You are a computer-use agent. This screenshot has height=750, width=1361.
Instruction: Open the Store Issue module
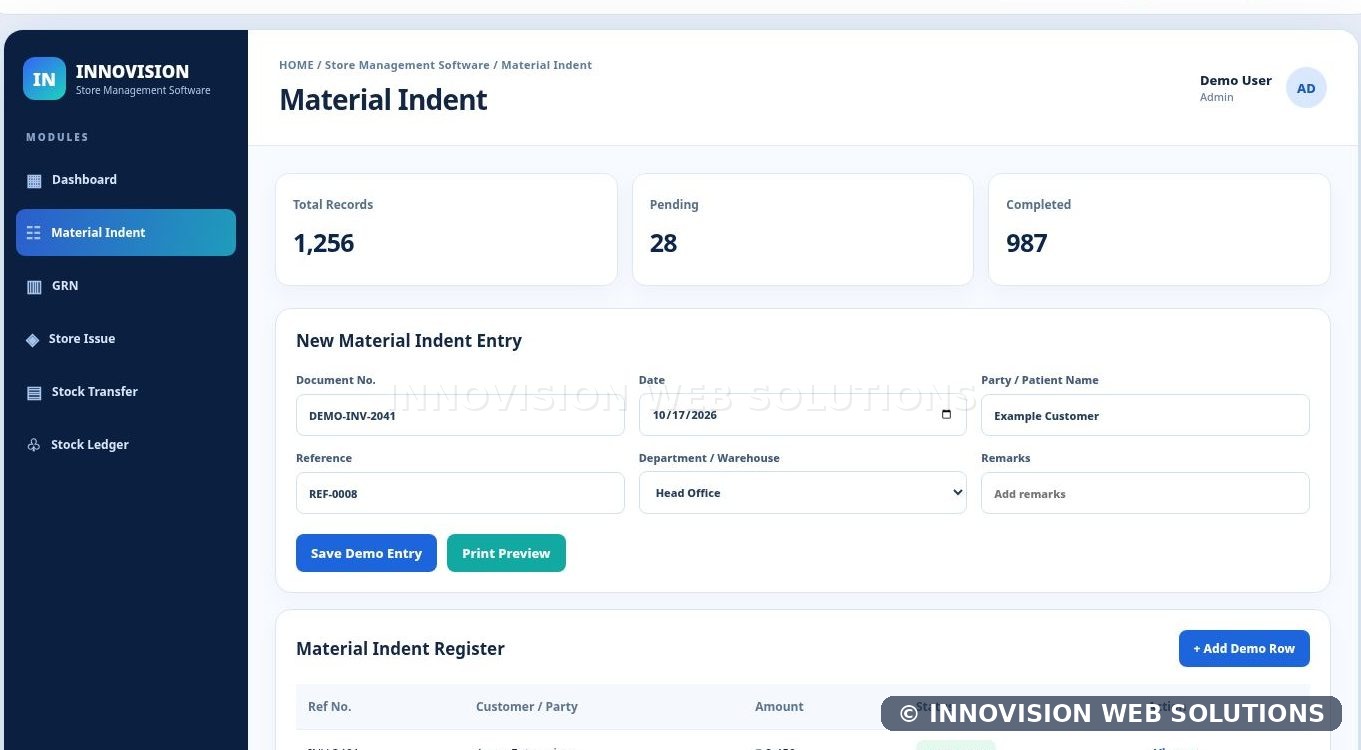[126, 339]
